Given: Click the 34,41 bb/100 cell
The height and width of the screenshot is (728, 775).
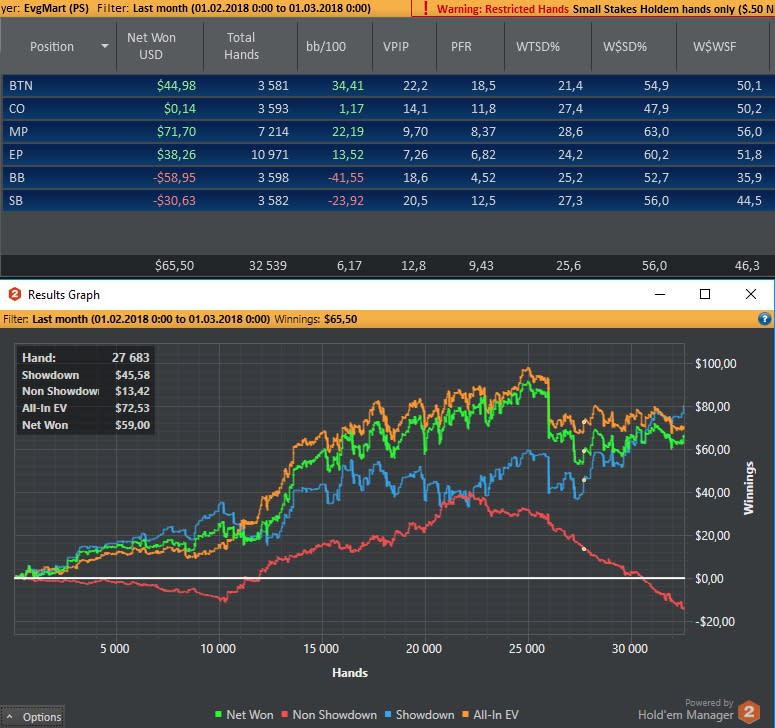Looking at the screenshot, I should [347, 86].
